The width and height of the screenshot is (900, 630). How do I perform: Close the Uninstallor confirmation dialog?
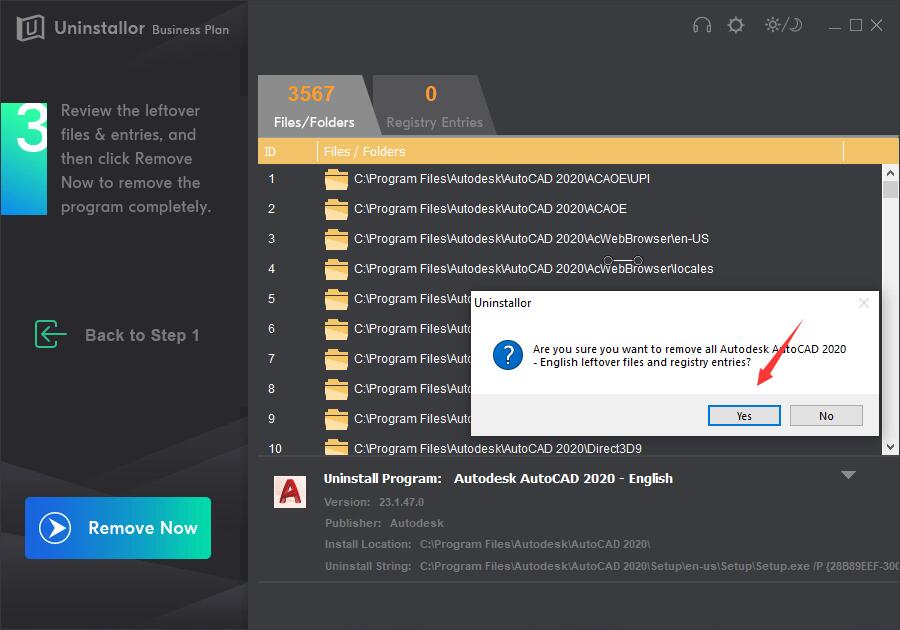click(x=863, y=303)
